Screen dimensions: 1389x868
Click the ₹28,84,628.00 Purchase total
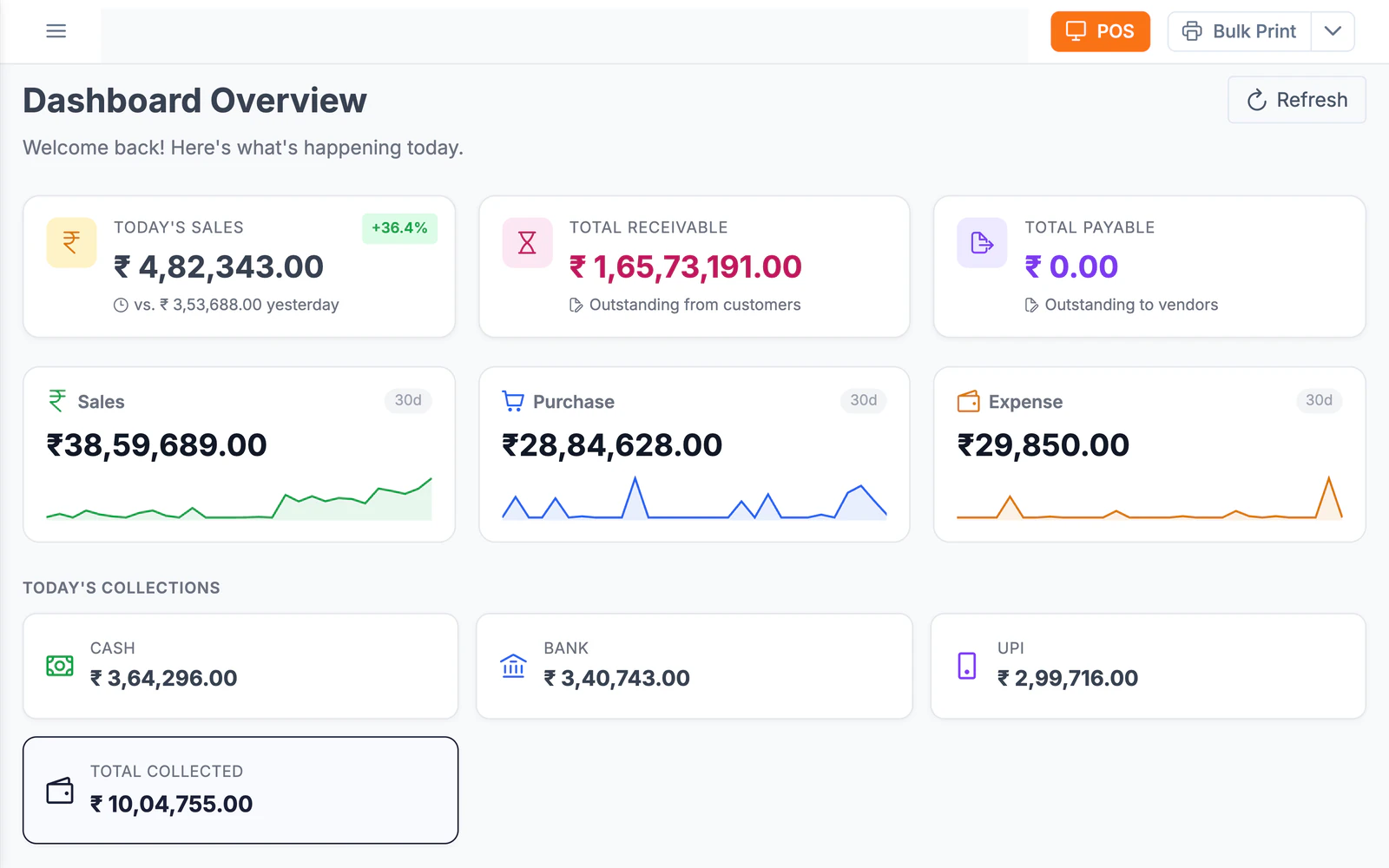point(612,445)
